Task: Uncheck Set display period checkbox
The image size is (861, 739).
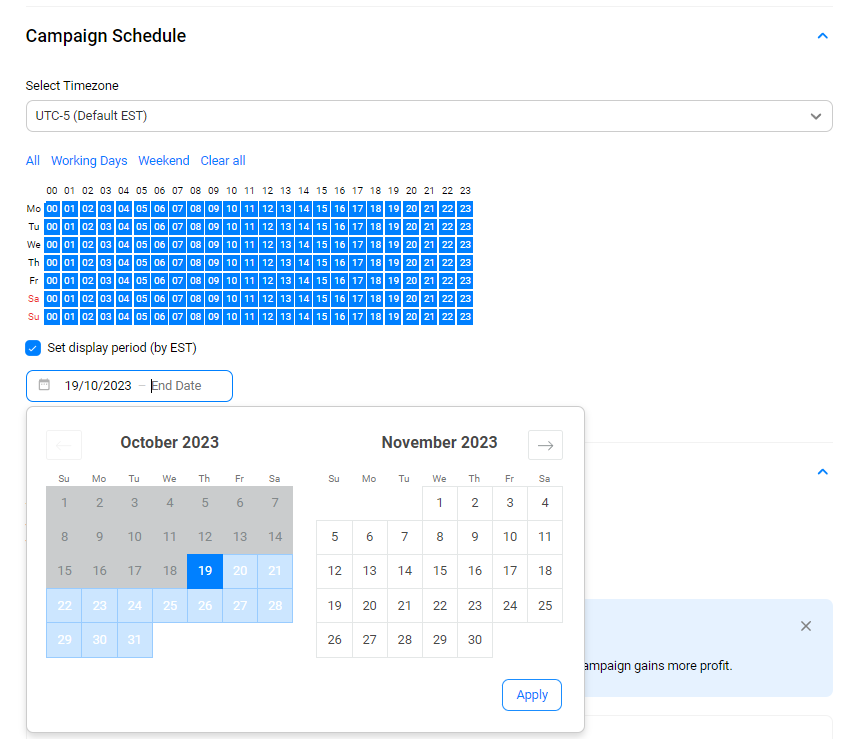Action: [x=34, y=348]
